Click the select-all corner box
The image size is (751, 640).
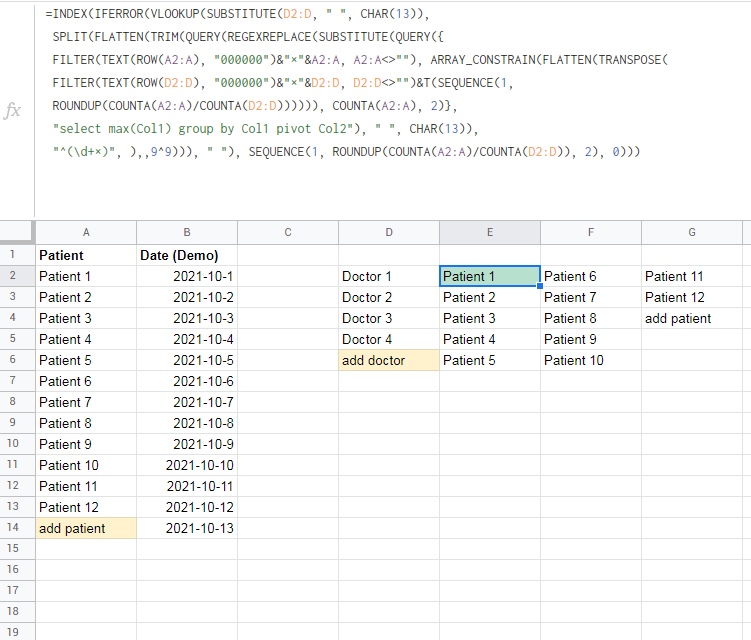click(17, 232)
